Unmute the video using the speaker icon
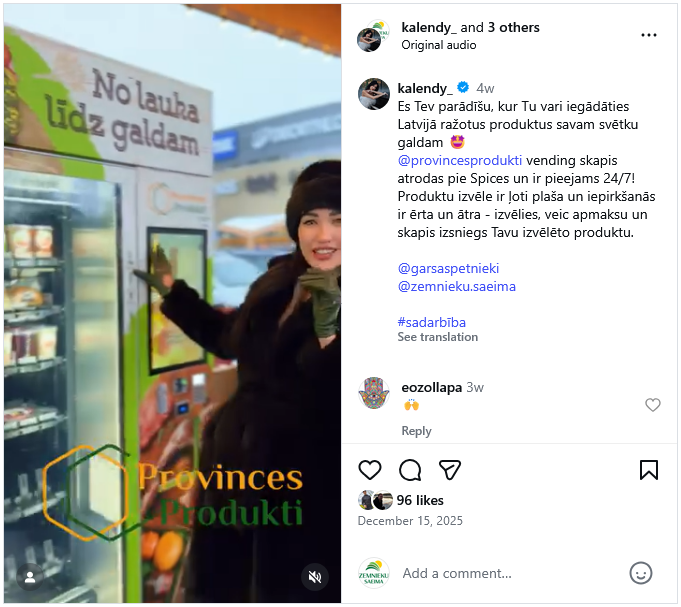The image size is (681, 607). tap(315, 577)
